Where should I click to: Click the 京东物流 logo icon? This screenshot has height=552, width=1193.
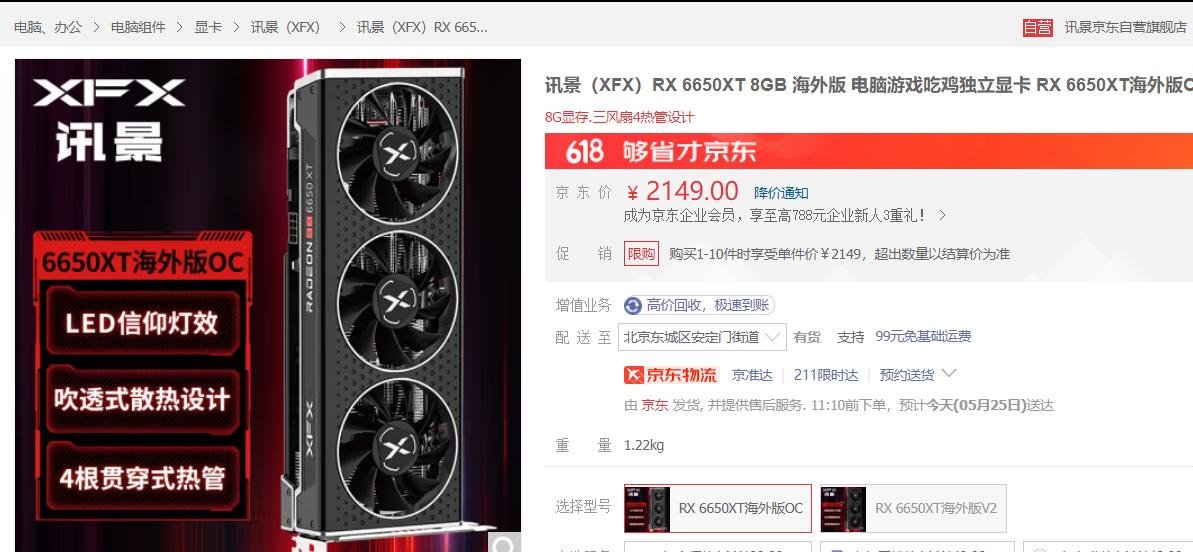(671, 375)
